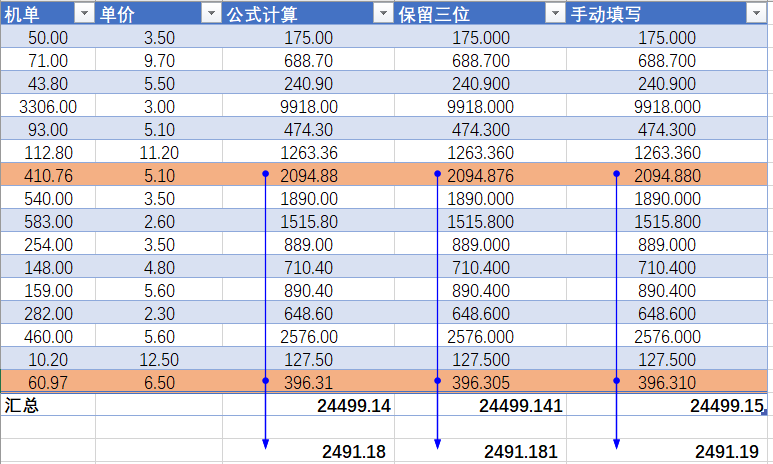
Task: Select the cell containing 1263.36
Action: [x=309, y=152]
